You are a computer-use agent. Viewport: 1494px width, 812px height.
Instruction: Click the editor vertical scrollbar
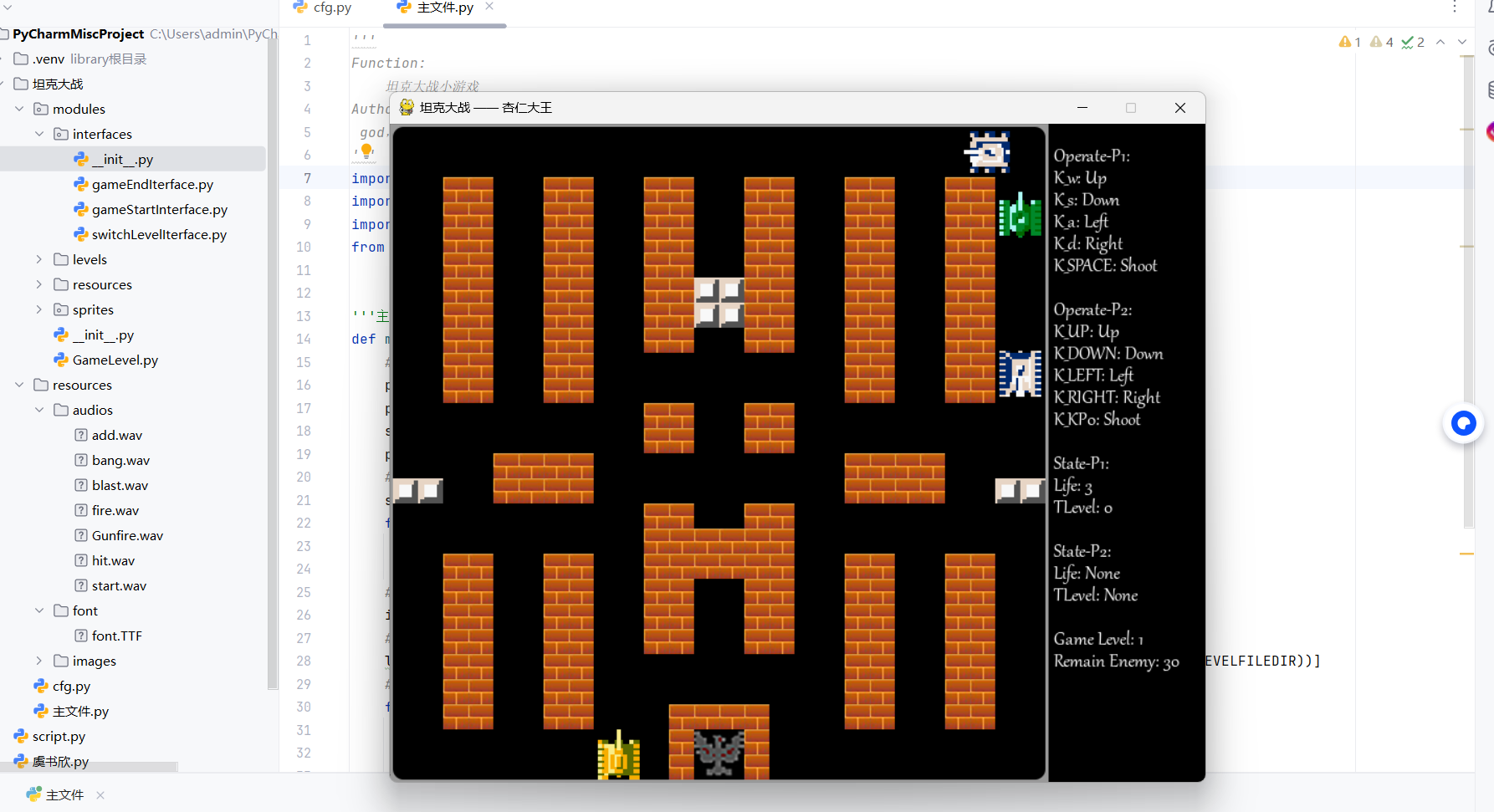(x=1469, y=293)
